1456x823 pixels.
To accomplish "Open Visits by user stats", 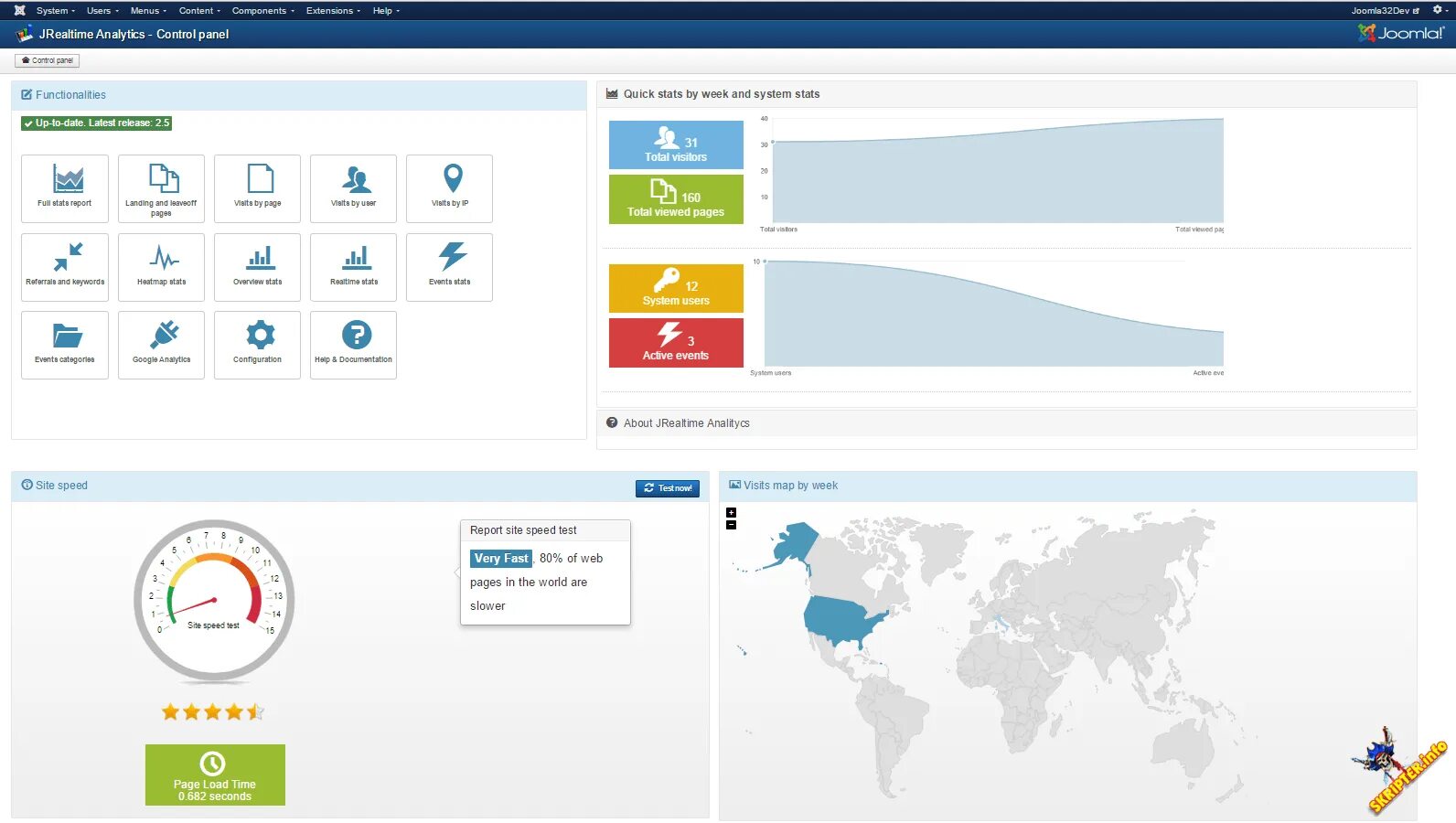I will tap(353, 188).
